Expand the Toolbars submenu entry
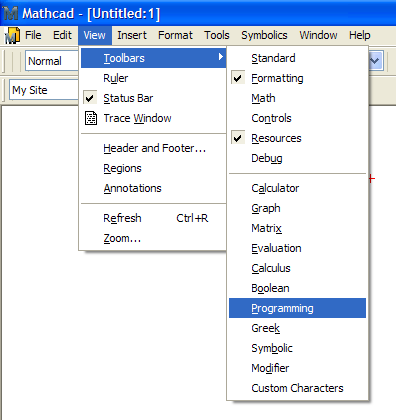This screenshot has height=420, width=396. [x=153, y=58]
